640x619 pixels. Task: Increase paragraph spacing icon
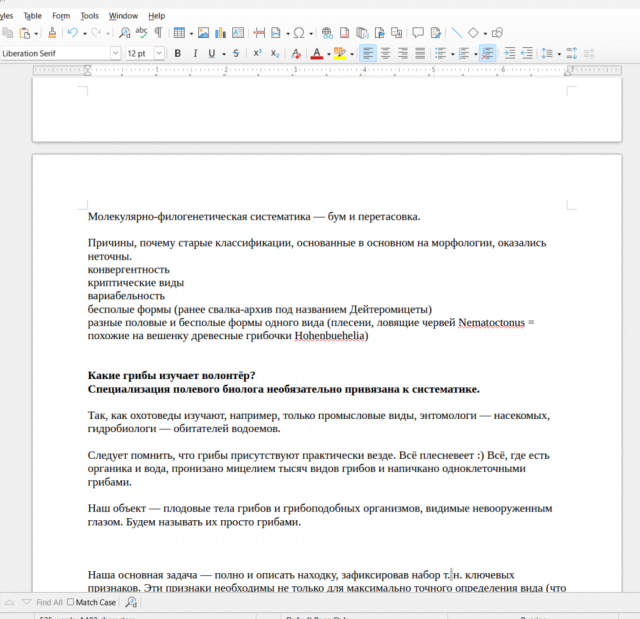tap(572, 53)
